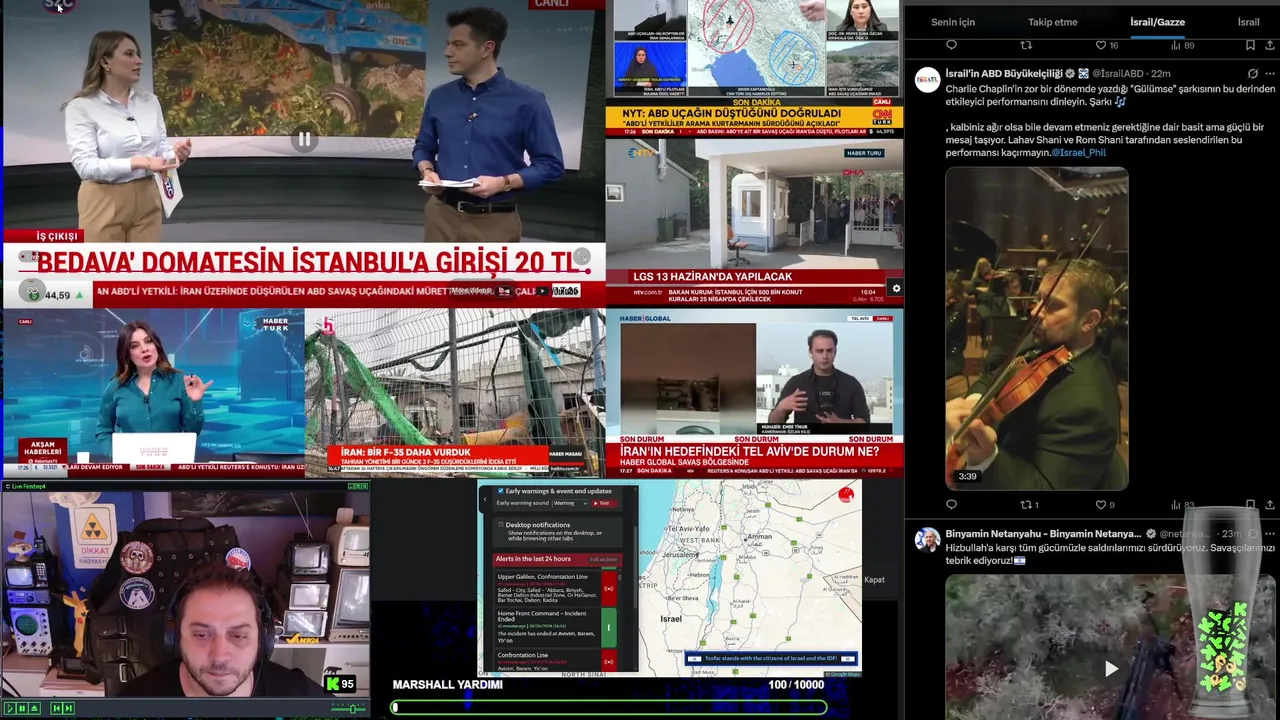Viewport: 1280px width, 720px height.
Task: Reply to the İsrailABD violin tweet
Action: pyautogui.click(x=951, y=505)
